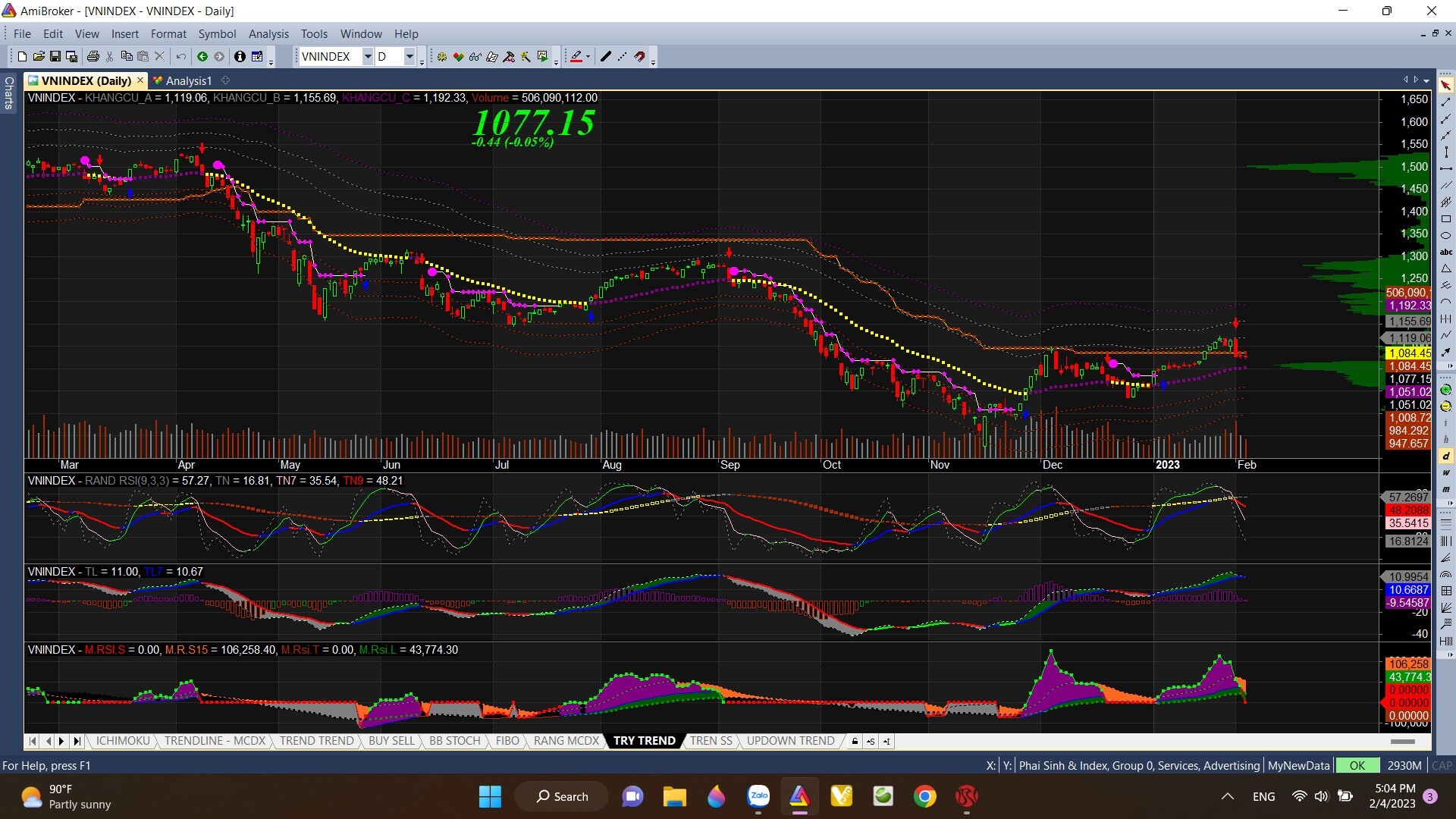Open the Information (i) icon
1456x819 pixels.
(x=240, y=56)
